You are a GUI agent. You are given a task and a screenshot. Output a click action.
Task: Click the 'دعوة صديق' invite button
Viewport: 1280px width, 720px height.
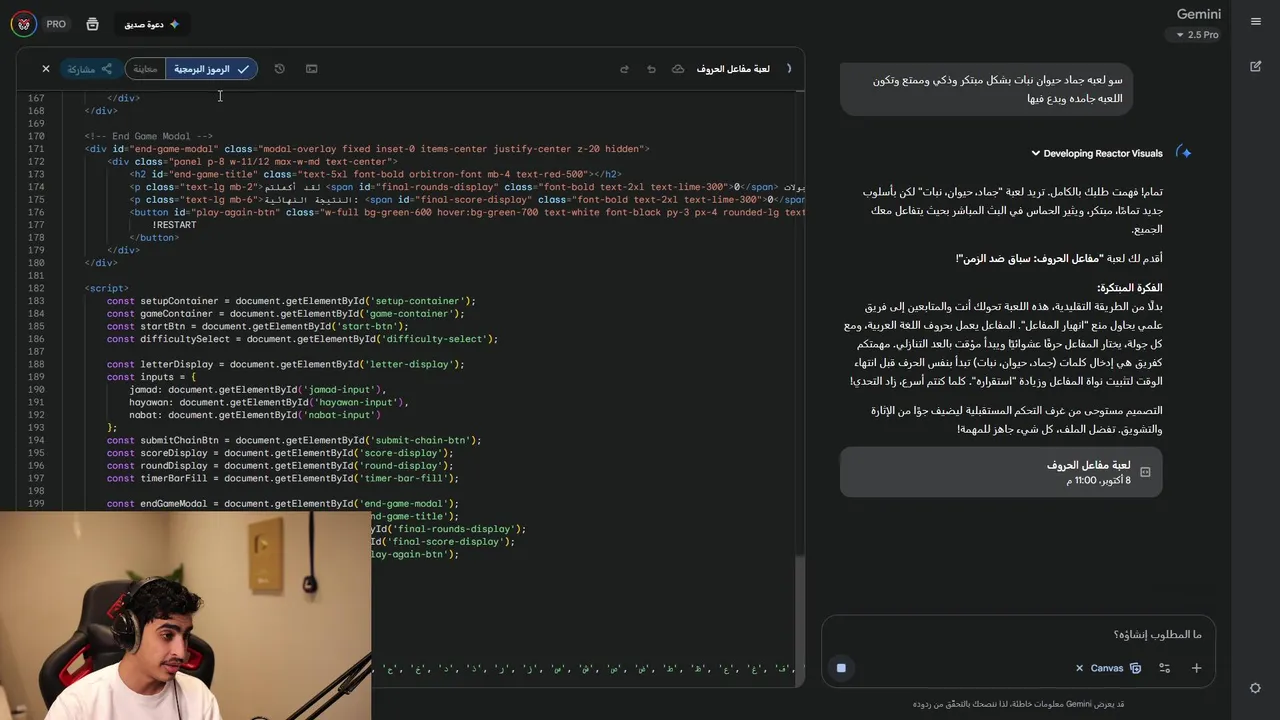point(152,24)
